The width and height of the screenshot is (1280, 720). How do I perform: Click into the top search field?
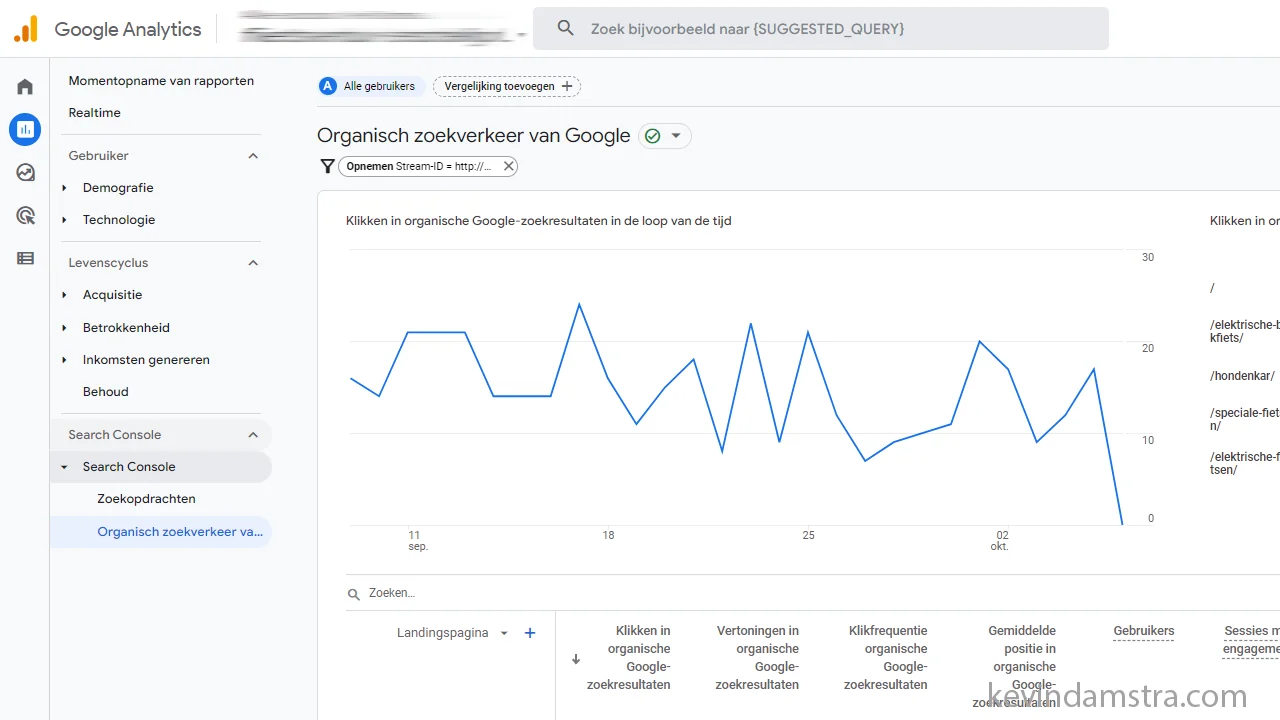point(821,29)
